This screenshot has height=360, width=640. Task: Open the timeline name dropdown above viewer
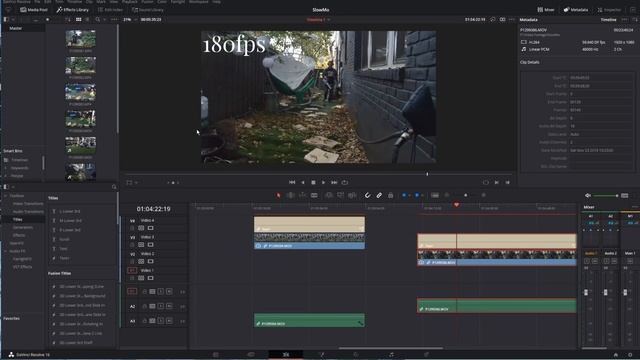pyautogui.click(x=318, y=20)
